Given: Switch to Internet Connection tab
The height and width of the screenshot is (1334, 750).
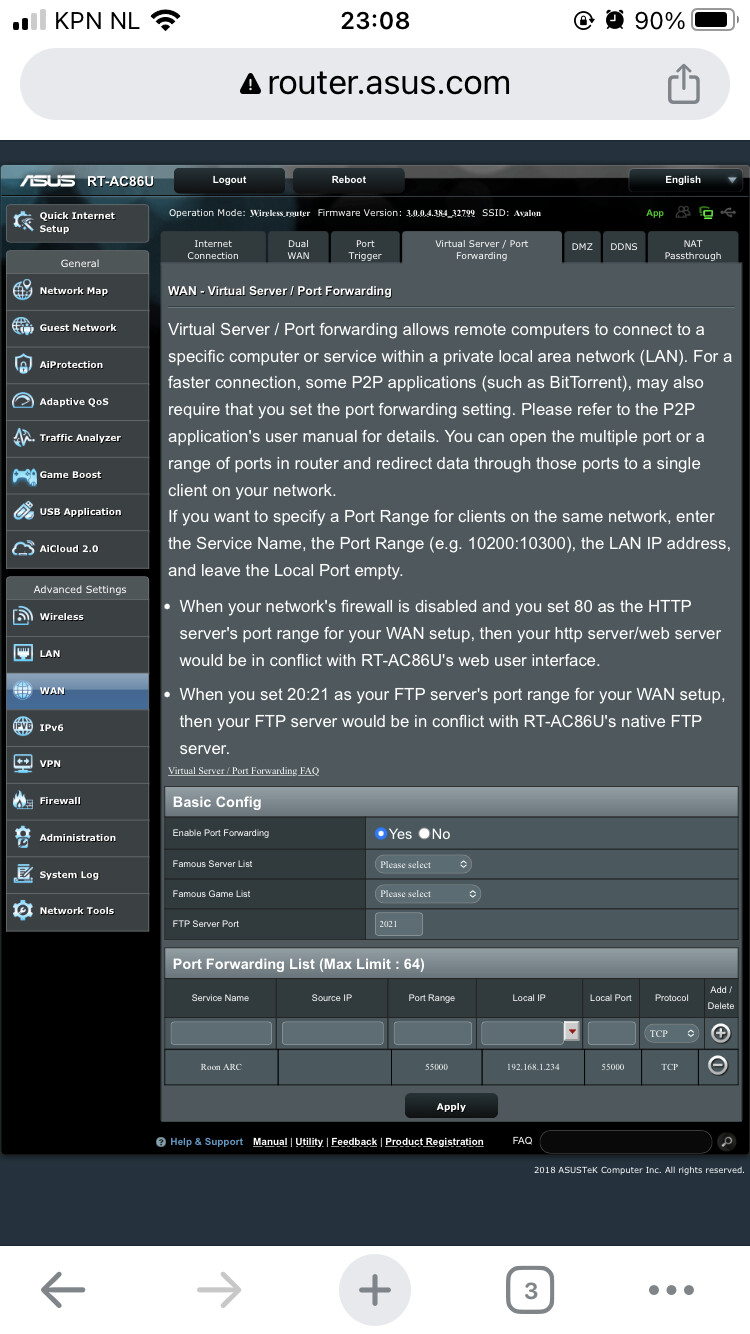Looking at the screenshot, I should click(213, 249).
